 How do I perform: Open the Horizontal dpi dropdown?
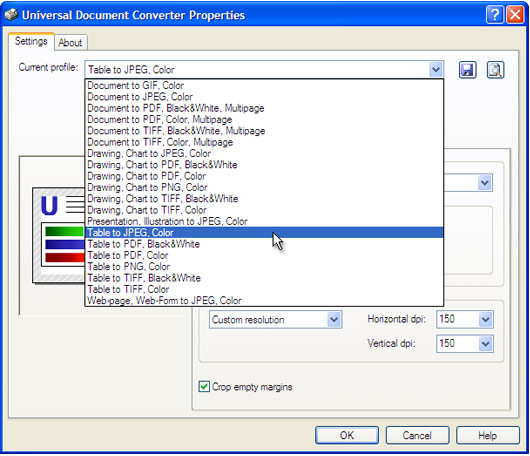click(485, 319)
